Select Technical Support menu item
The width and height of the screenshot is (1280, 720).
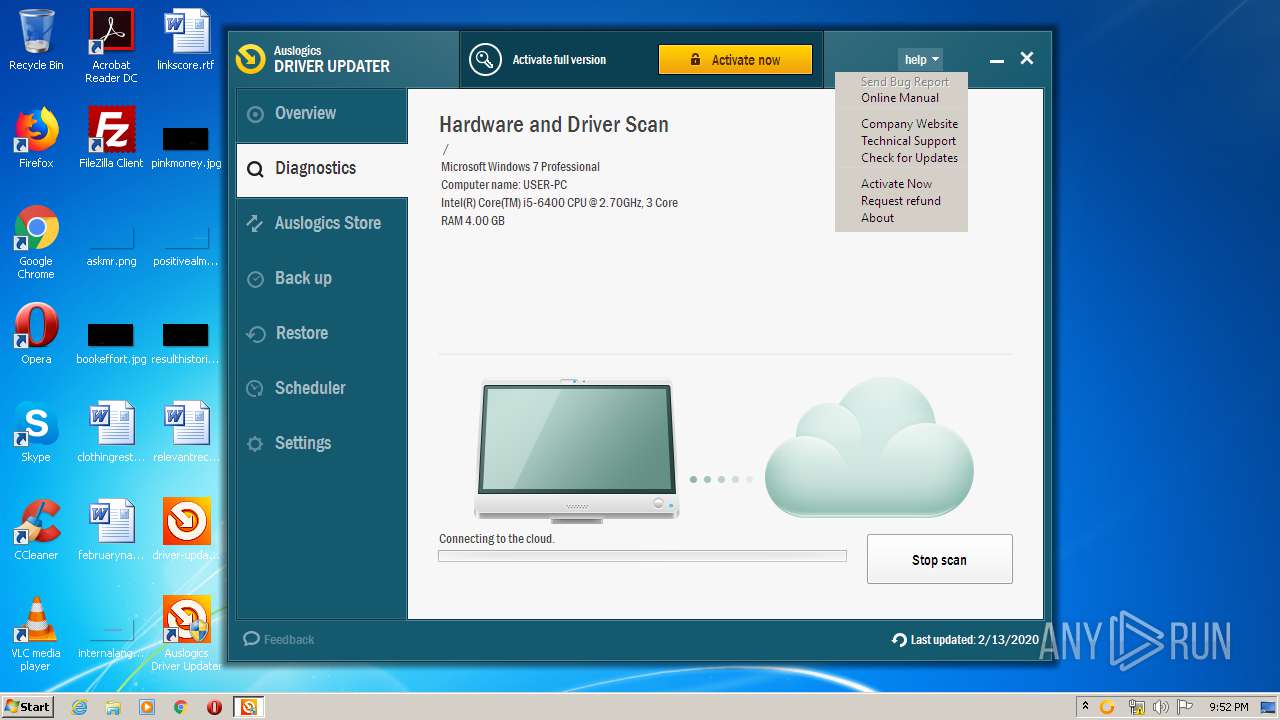point(908,141)
